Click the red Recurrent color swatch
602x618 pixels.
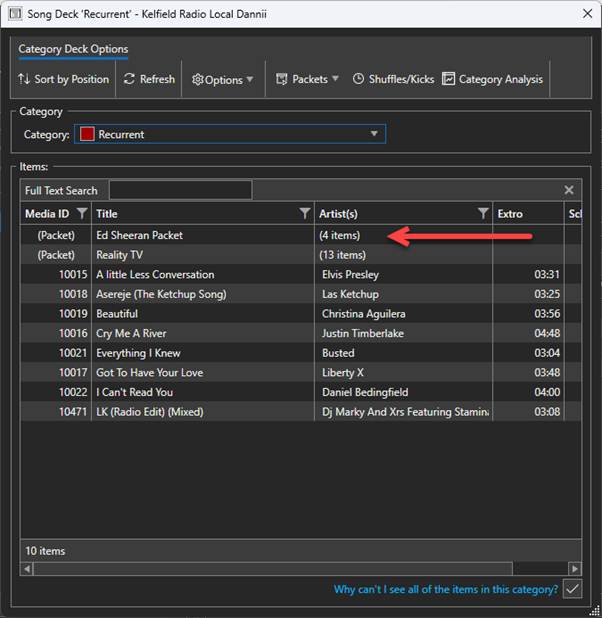(87, 134)
